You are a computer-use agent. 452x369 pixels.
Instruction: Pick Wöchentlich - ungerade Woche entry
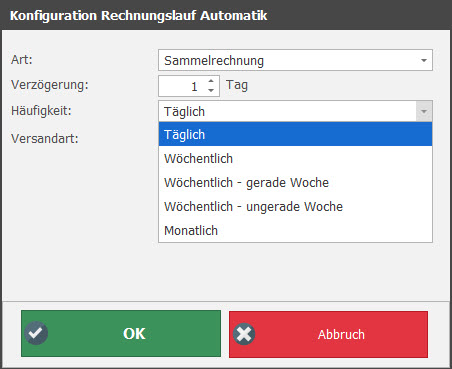295,206
